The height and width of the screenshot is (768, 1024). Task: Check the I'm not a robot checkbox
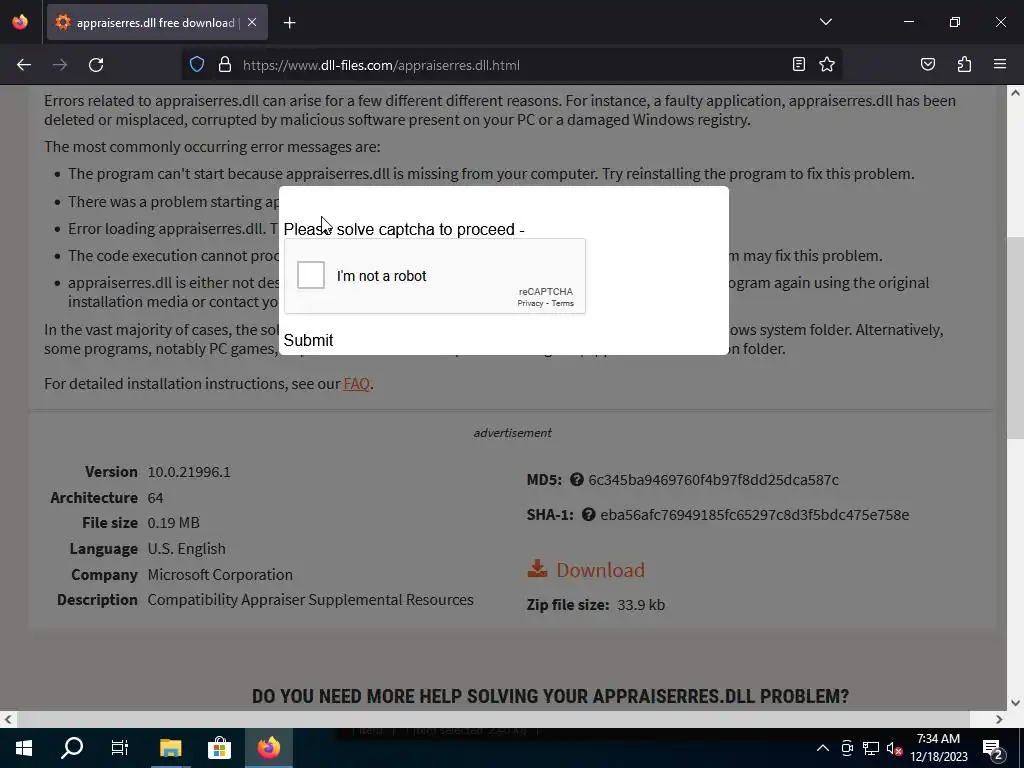coord(311,275)
